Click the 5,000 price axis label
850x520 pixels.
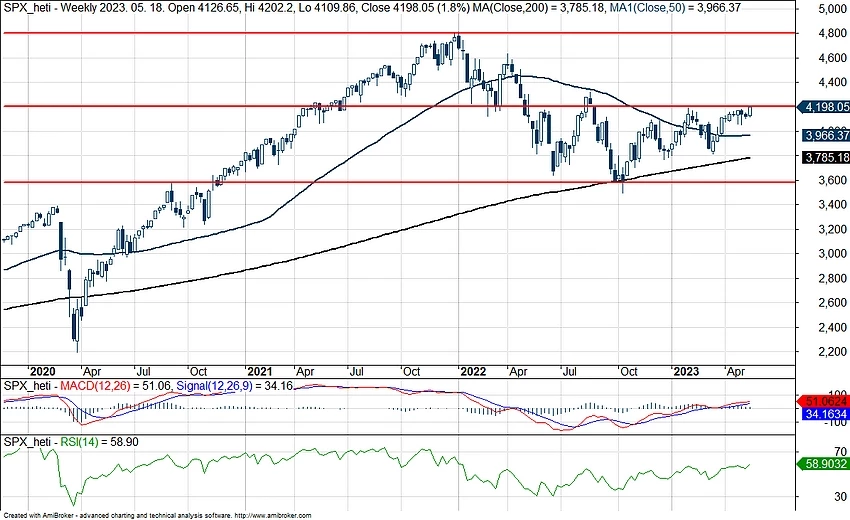(828, 10)
